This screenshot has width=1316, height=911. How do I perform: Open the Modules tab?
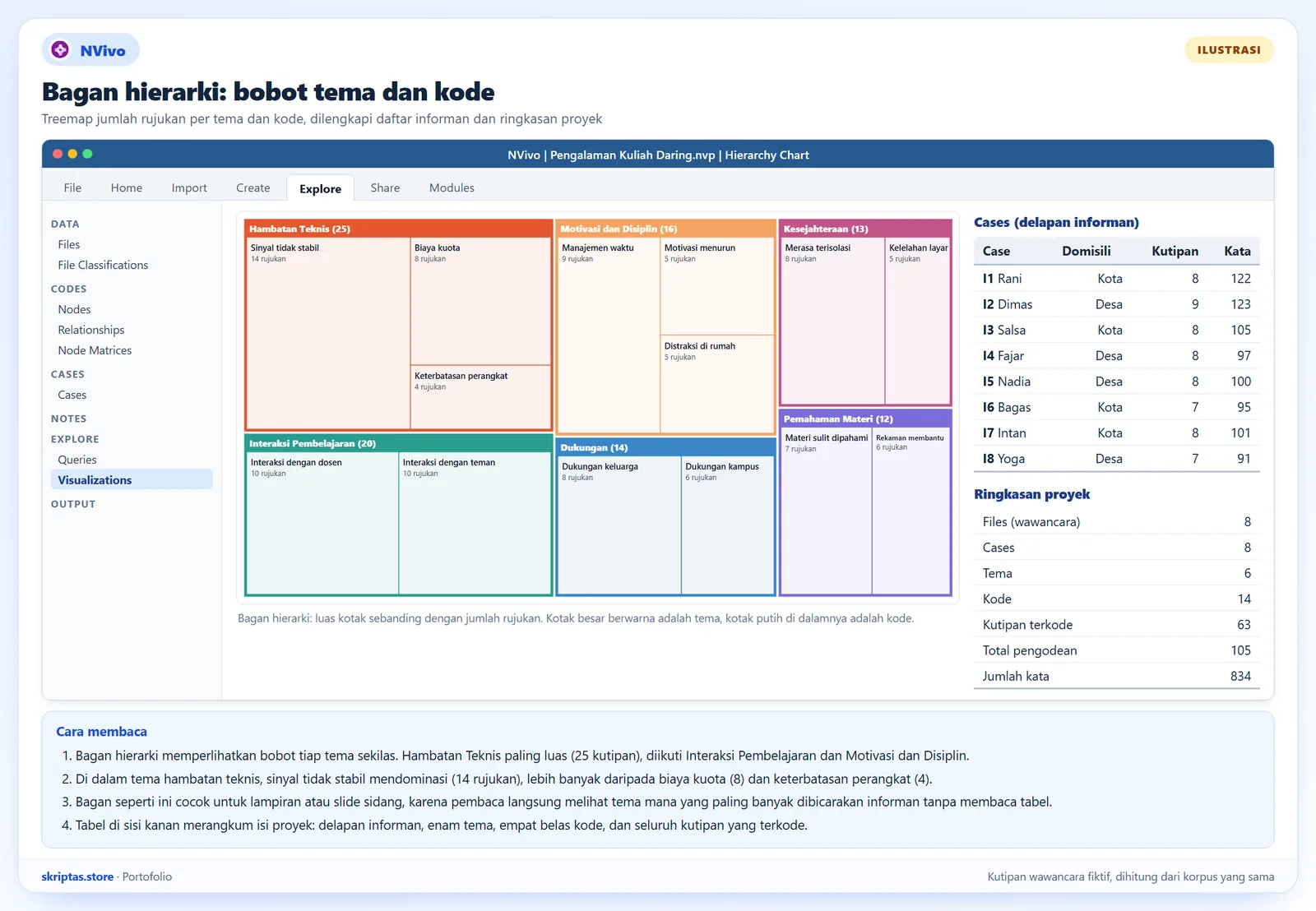coord(452,187)
